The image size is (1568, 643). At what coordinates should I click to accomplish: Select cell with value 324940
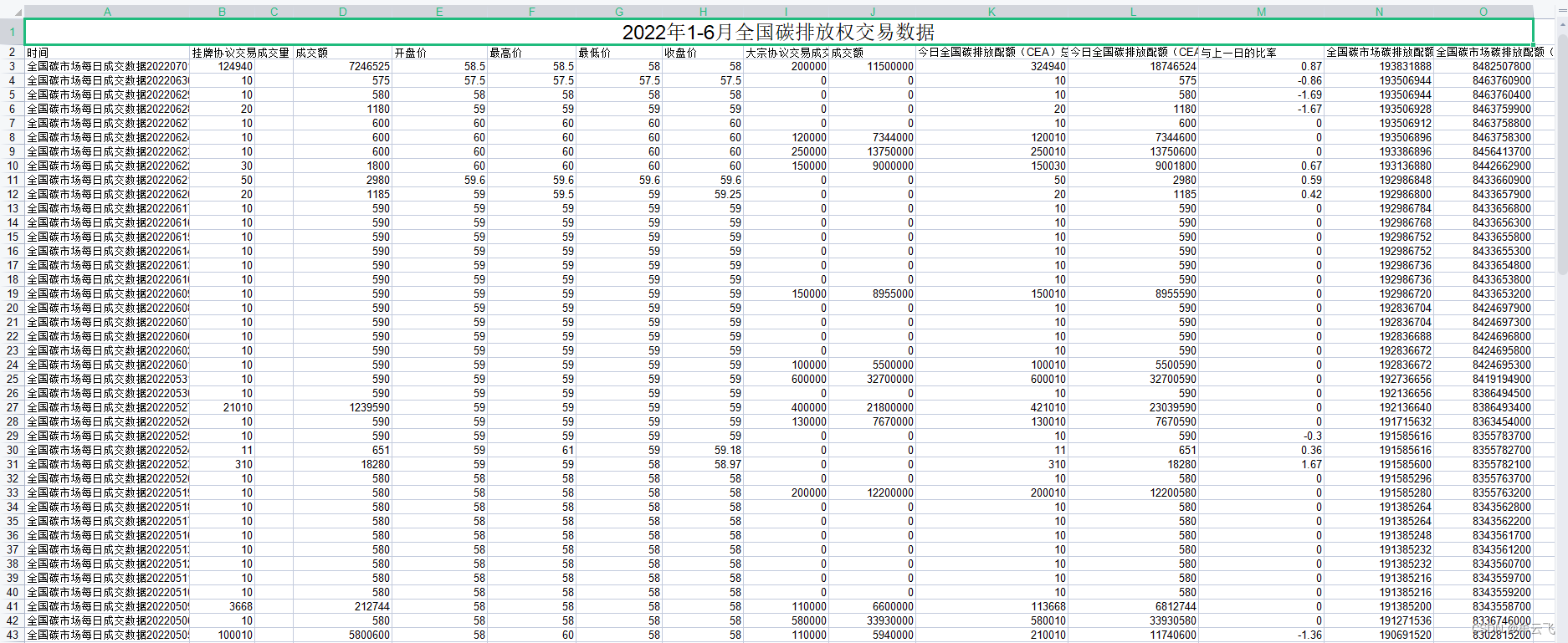(x=992, y=66)
